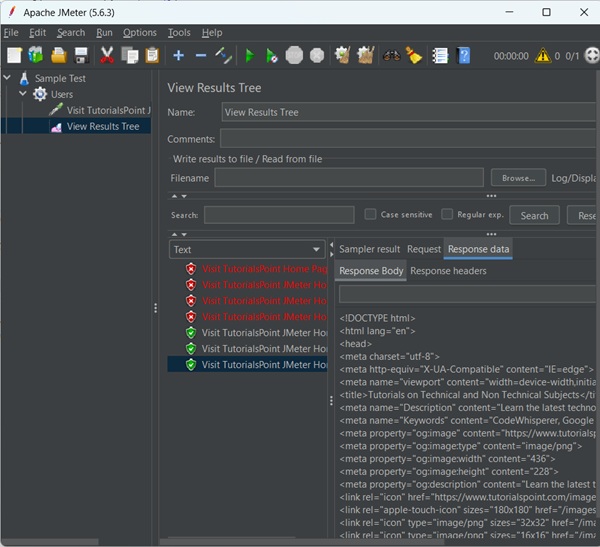This screenshot has width=600, height=547.
Task: Click the Cut scissors icon
Action: pos(107,56)
